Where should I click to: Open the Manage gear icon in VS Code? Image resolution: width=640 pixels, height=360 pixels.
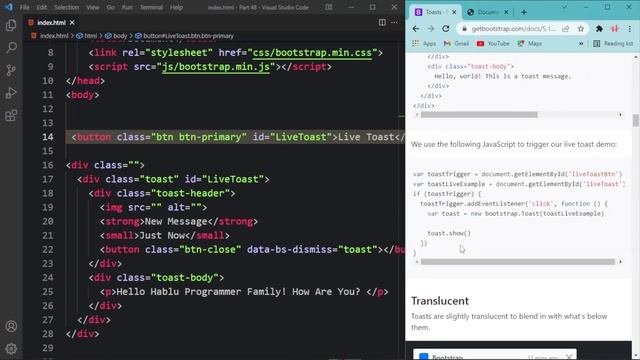coord(11,348)
